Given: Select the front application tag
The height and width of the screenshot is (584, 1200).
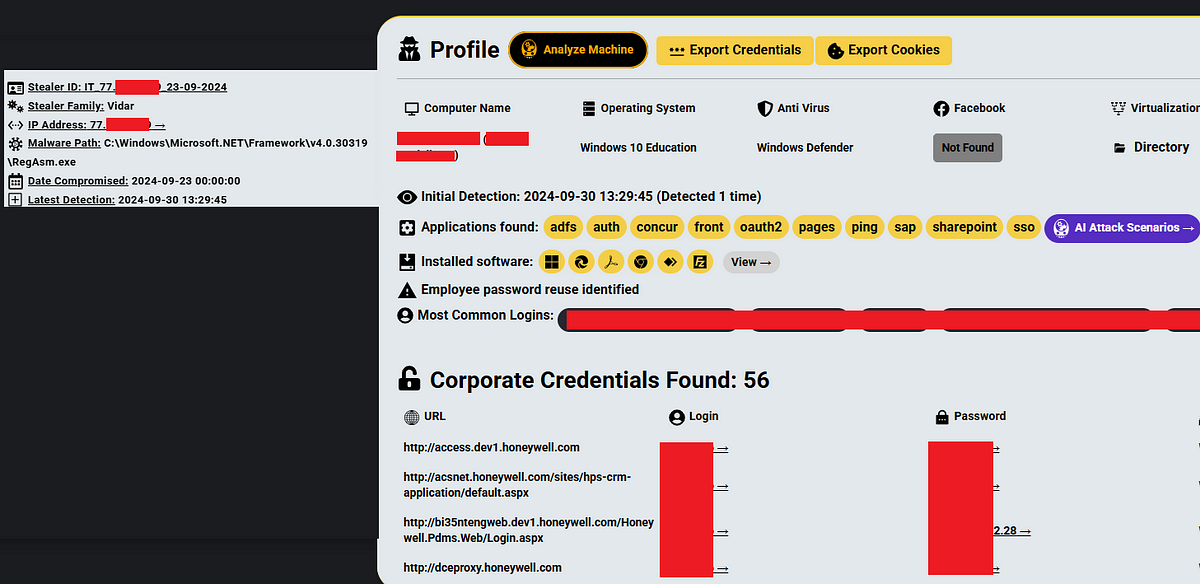Looking at the screenshot, I should [x=709, y=227].
